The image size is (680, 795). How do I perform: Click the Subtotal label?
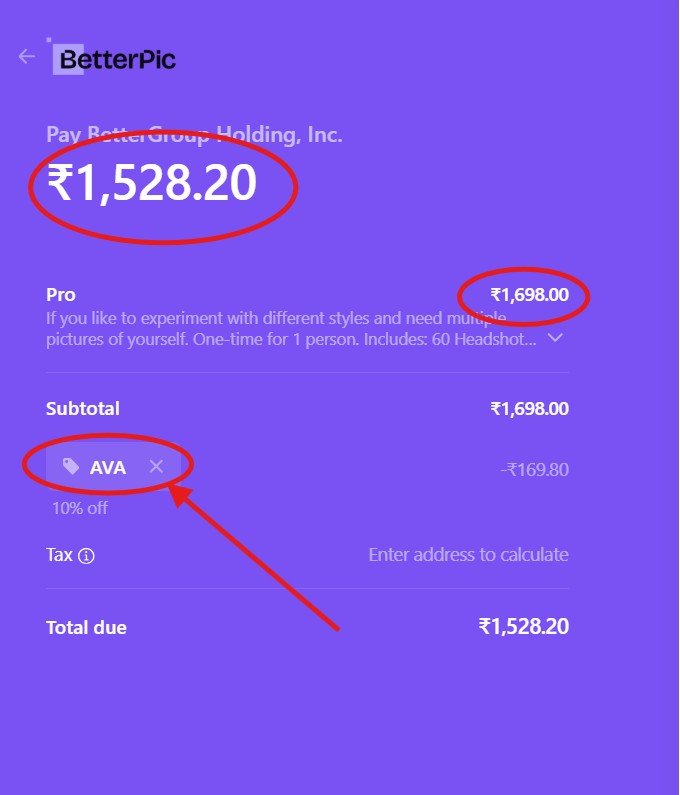(83, 408)
